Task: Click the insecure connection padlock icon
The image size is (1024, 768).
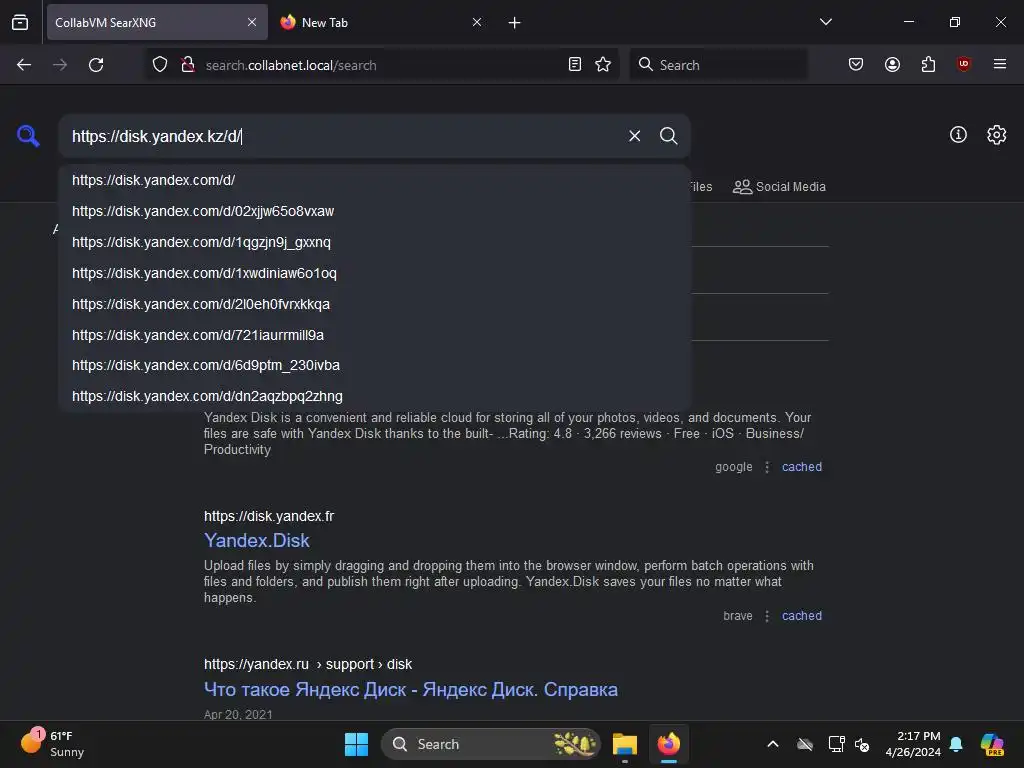Action: click(x=188, y=64)
